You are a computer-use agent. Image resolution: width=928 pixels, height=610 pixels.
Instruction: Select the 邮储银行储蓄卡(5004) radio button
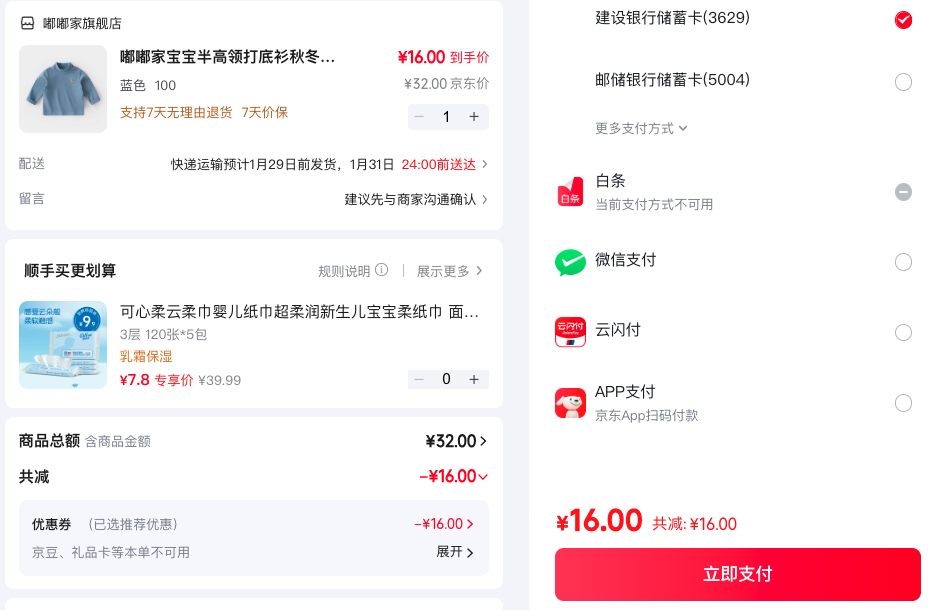(903, 82)
